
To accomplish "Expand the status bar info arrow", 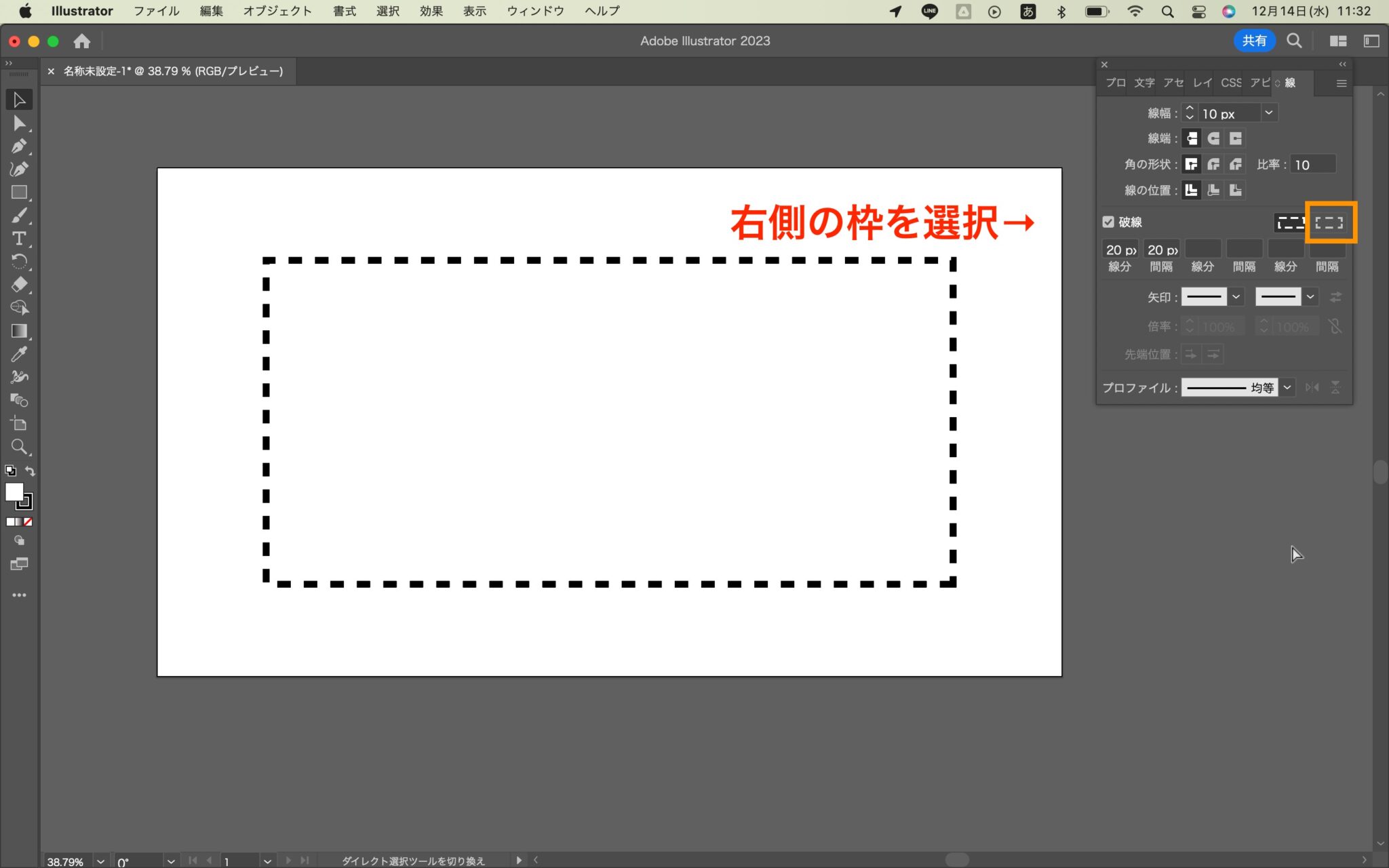I will point(519,860).
